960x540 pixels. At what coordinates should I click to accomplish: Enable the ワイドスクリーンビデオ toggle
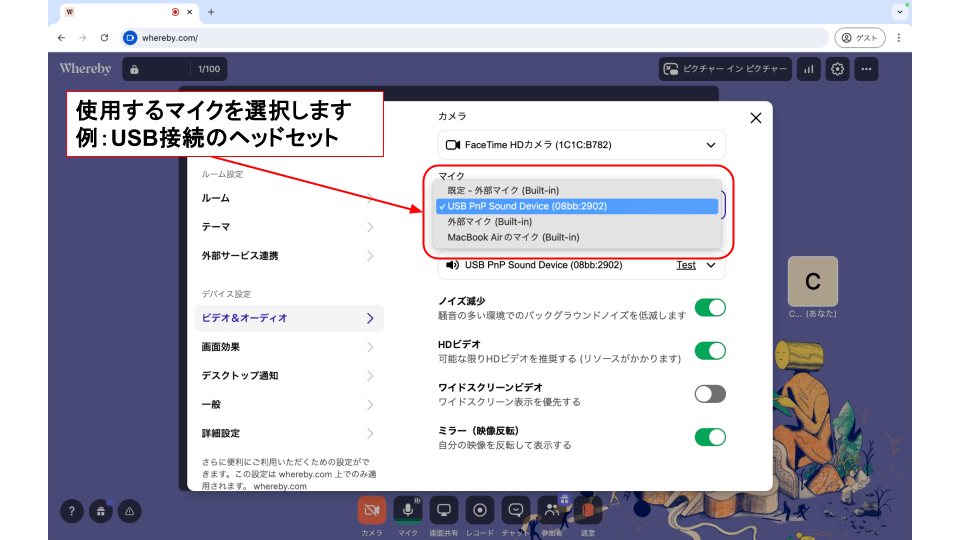pyautogui.click(x=710, y=393)
